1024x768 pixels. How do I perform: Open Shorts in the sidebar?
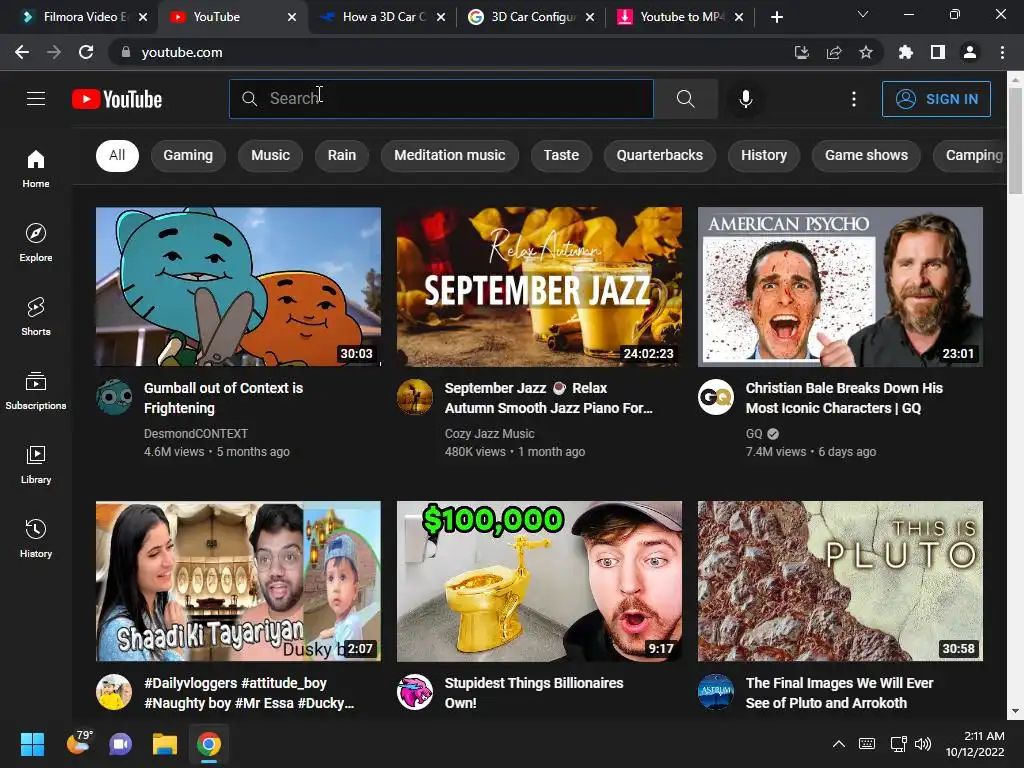click(x=36, y=316)
